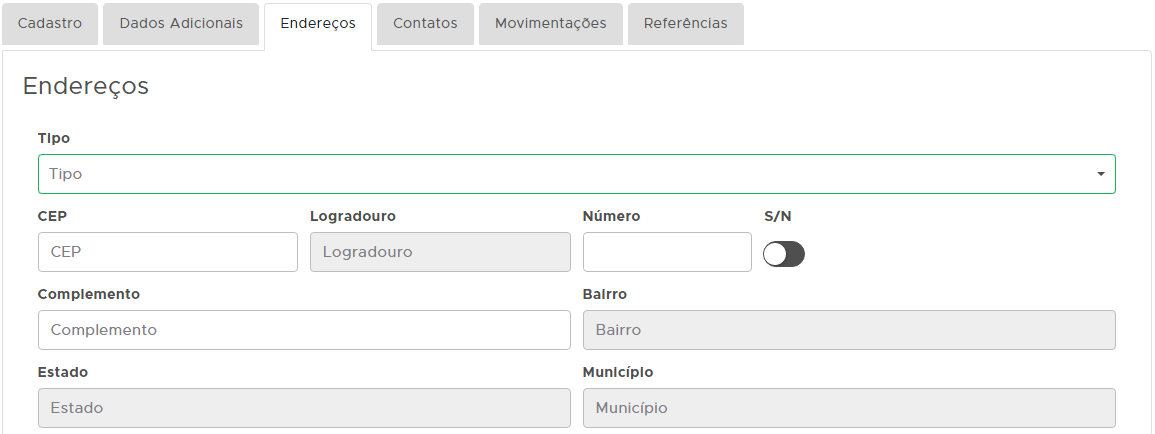Focus the CEP input field
The image size is (1155, 434).
(168, 252)
